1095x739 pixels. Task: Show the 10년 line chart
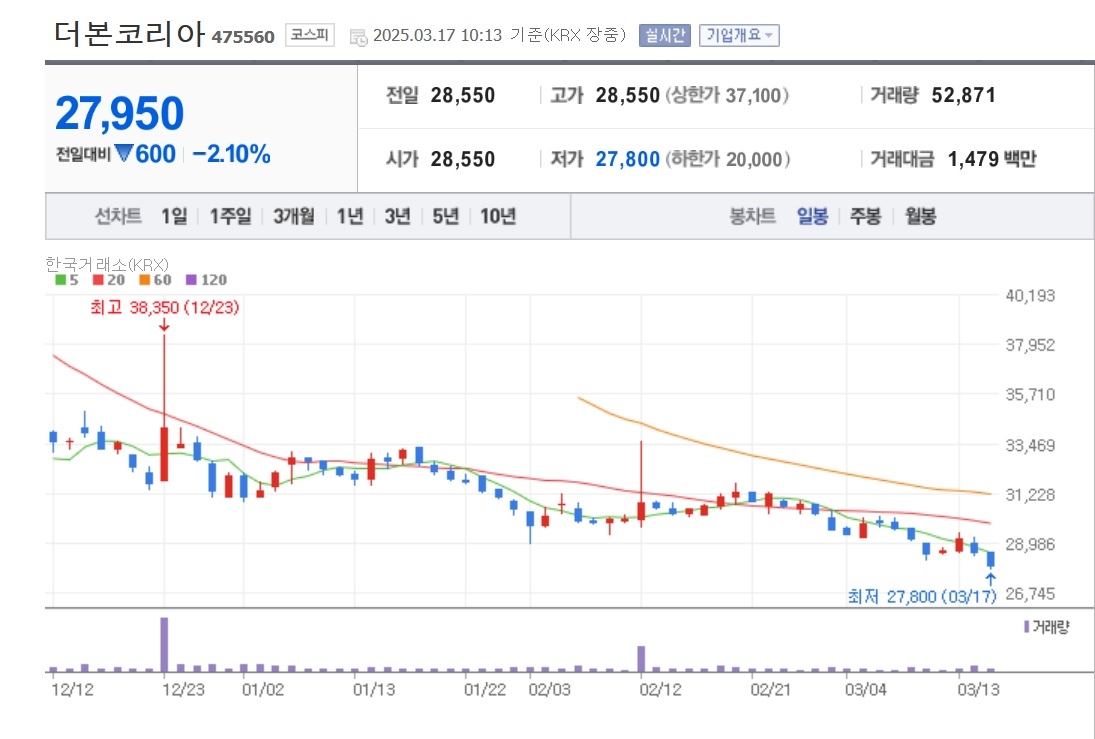coord(498,217)
